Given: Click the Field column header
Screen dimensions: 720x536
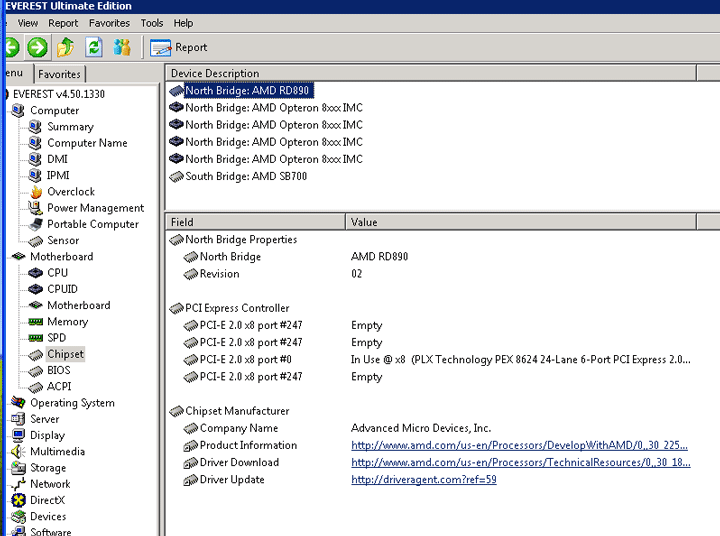Looking at the screenshot, I should pyautogui.click(x=255, y=222).
